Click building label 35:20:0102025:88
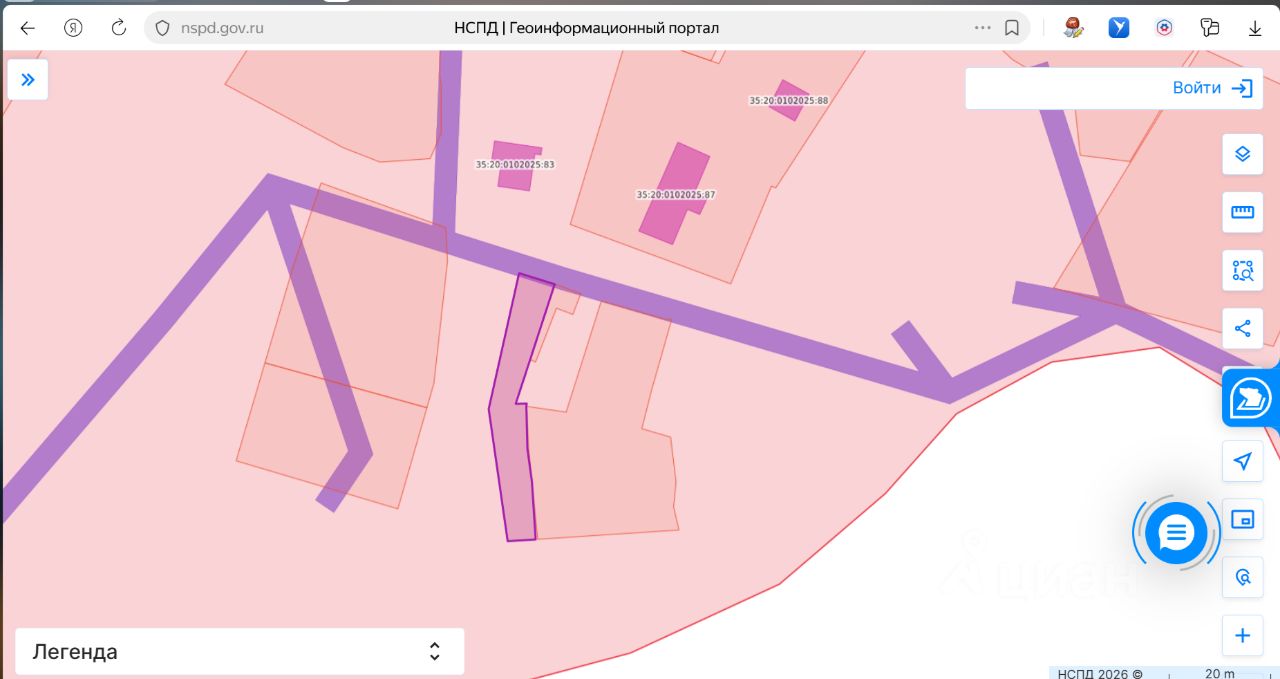Viewport: 1280px width, 679px height. (x=789, y=100)
